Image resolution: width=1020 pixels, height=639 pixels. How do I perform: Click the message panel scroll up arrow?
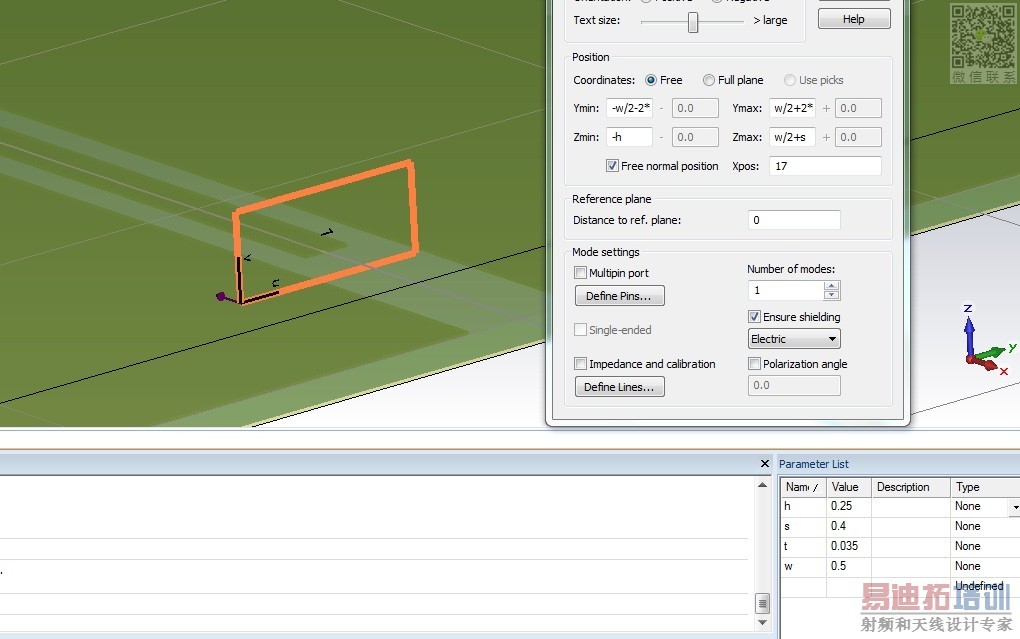762,485
